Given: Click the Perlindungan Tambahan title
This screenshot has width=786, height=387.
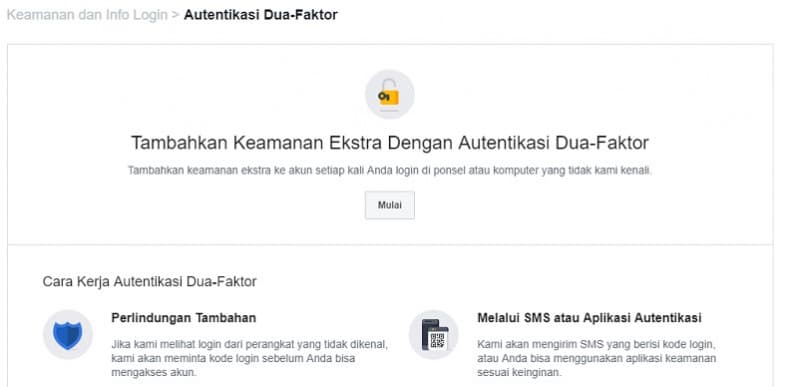Looking at the screenshot, I should coord(183,318).
